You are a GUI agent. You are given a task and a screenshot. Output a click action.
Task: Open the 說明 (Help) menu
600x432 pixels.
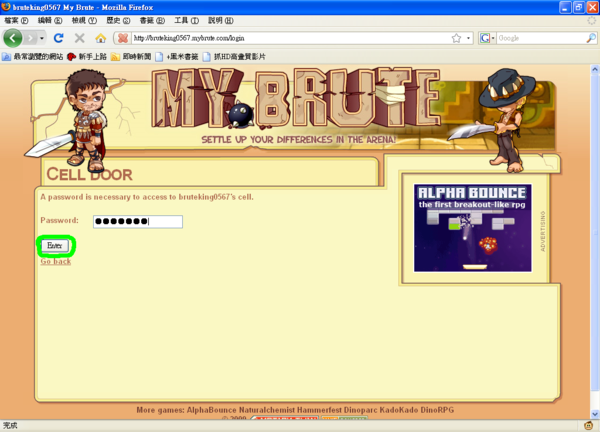(220, 20)
